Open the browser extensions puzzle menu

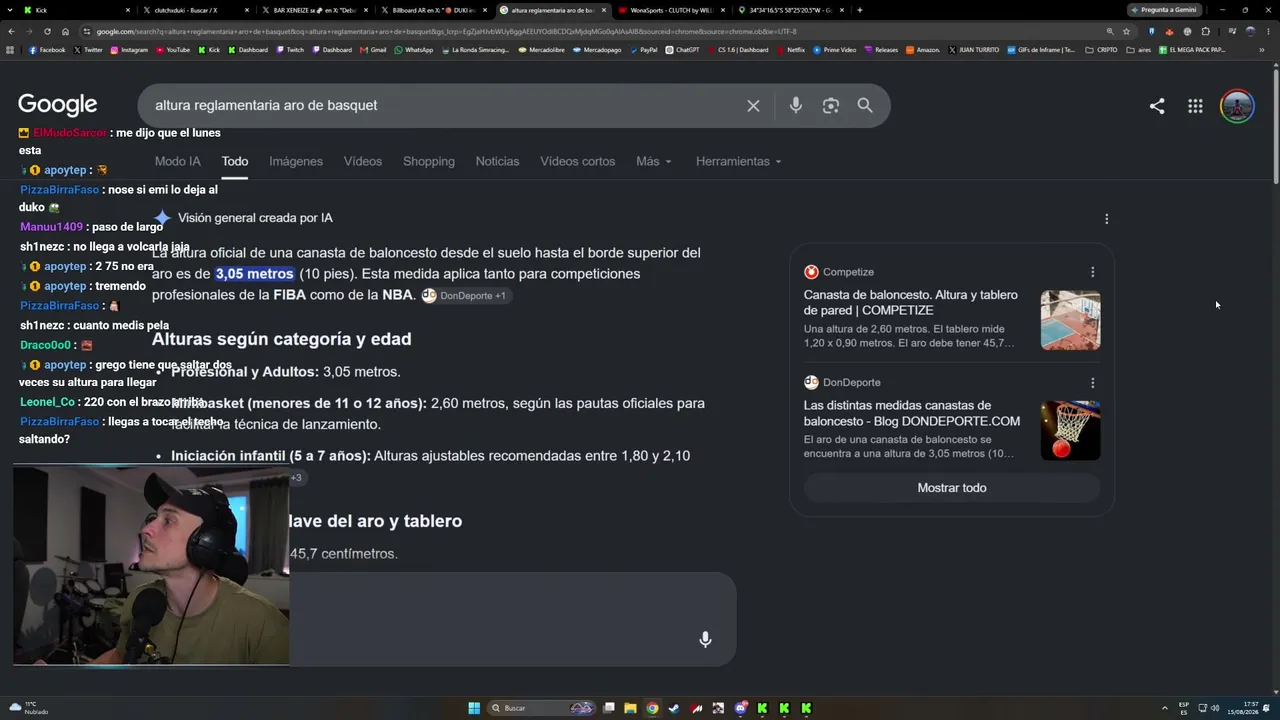(x=1205, y=31)
